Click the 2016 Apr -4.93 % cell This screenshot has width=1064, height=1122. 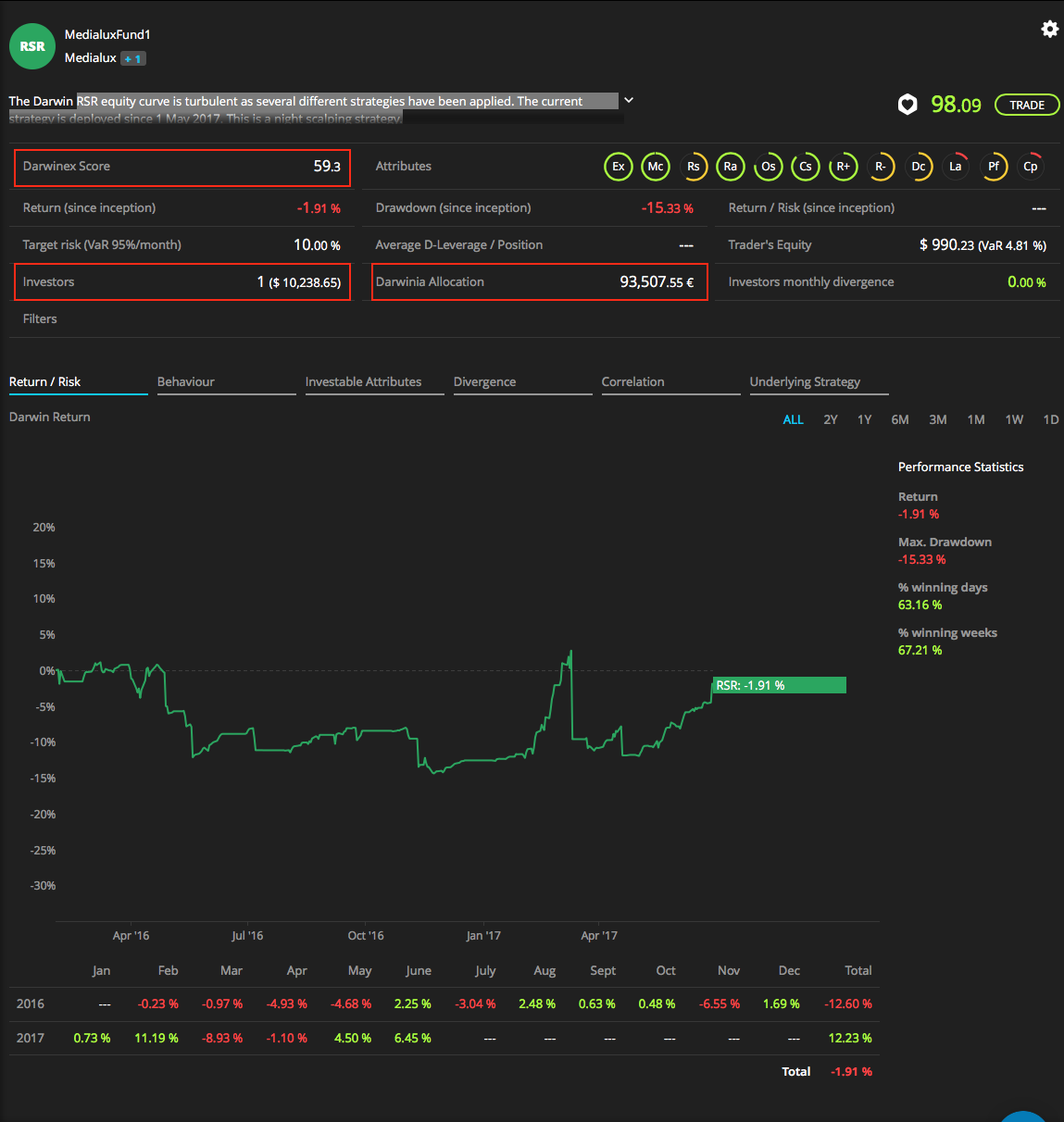point(287,1004)
